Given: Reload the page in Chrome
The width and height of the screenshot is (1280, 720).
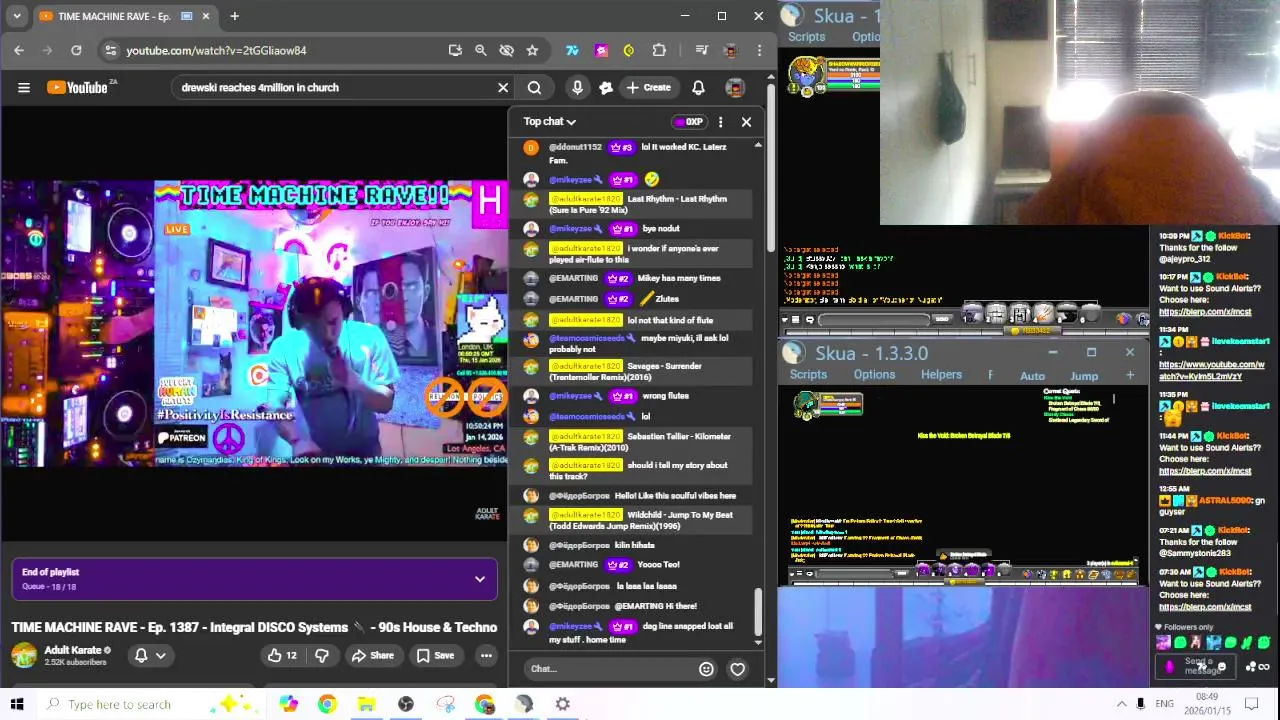Looking at the screenshot, I should click(x=76, y=50).
